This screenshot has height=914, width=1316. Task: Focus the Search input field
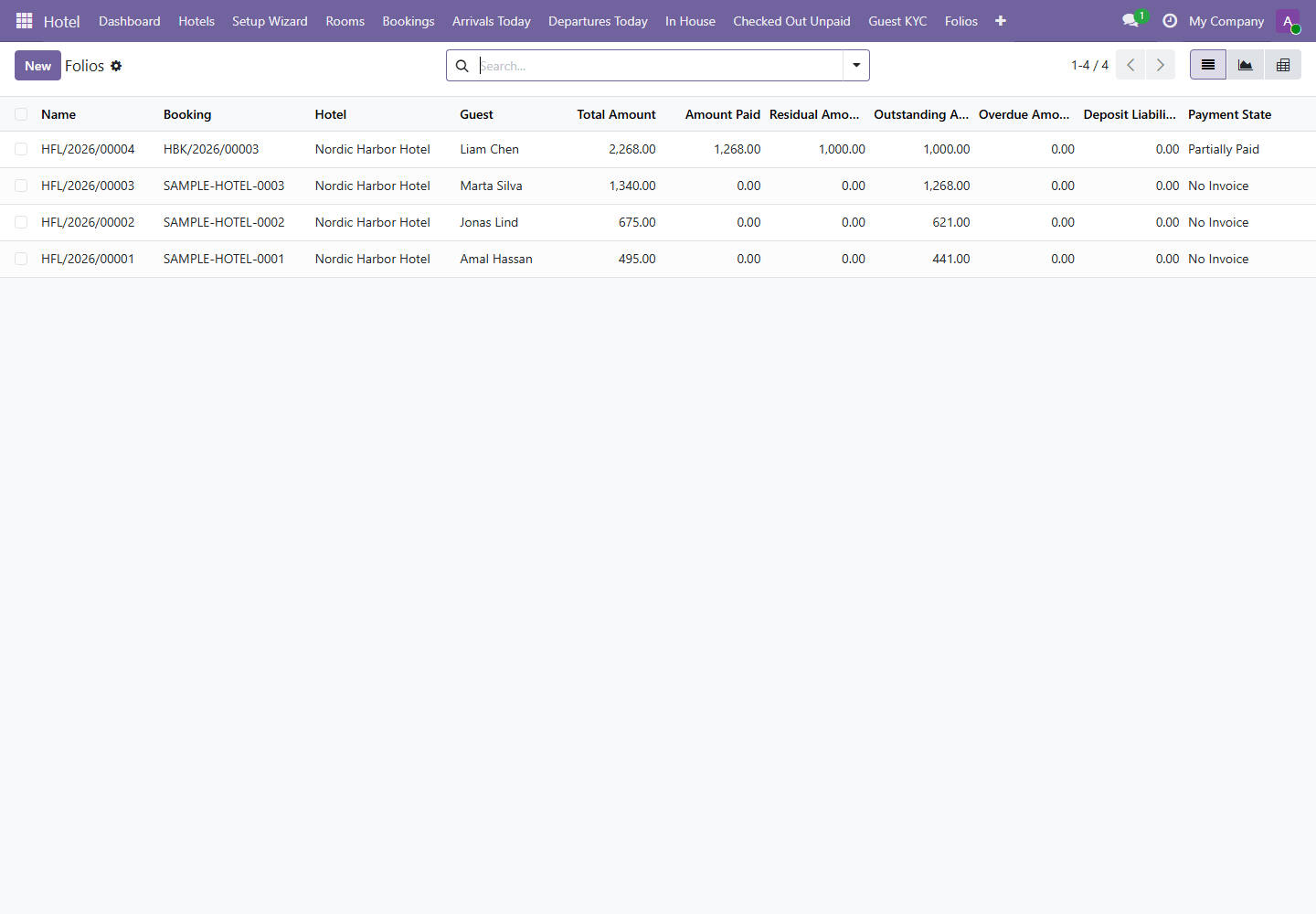click(x=658, y=66)
